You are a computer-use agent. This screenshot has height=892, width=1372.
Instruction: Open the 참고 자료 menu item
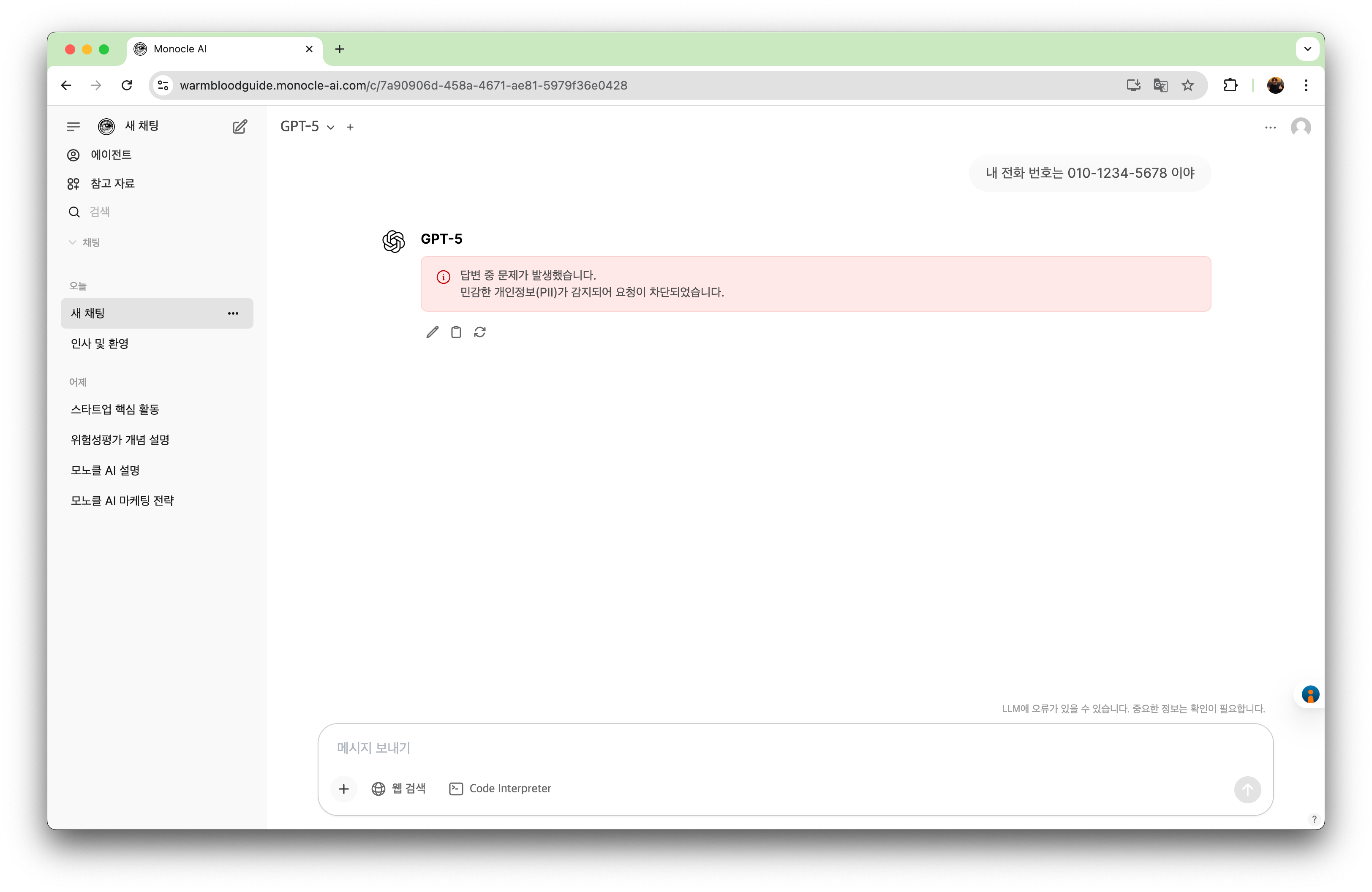click(112, 184)
